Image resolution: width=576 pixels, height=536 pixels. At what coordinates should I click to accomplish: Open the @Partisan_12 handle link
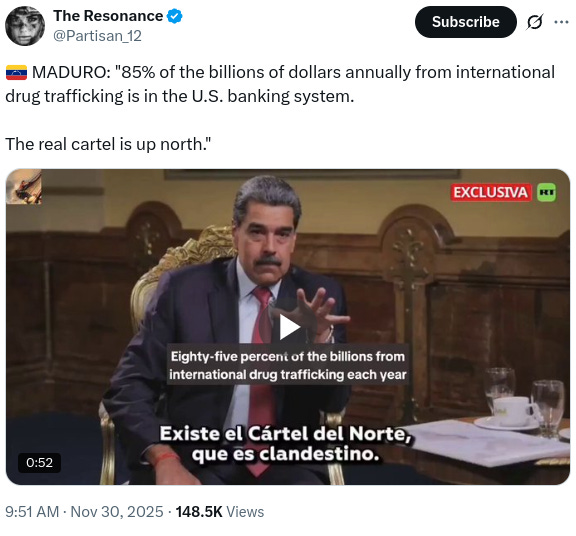[97, 36]
